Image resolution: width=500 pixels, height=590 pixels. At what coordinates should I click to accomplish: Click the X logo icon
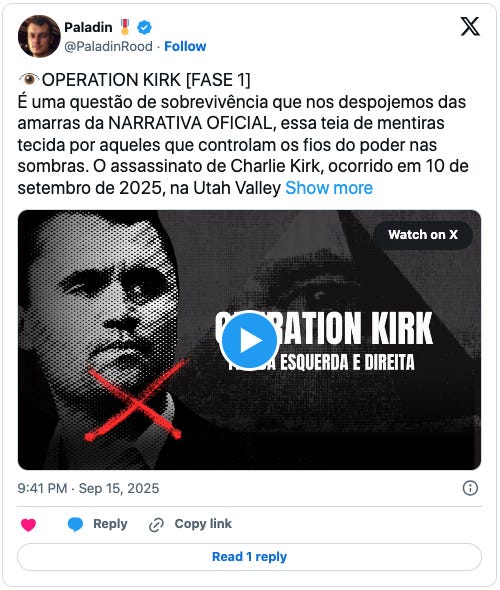470,26
